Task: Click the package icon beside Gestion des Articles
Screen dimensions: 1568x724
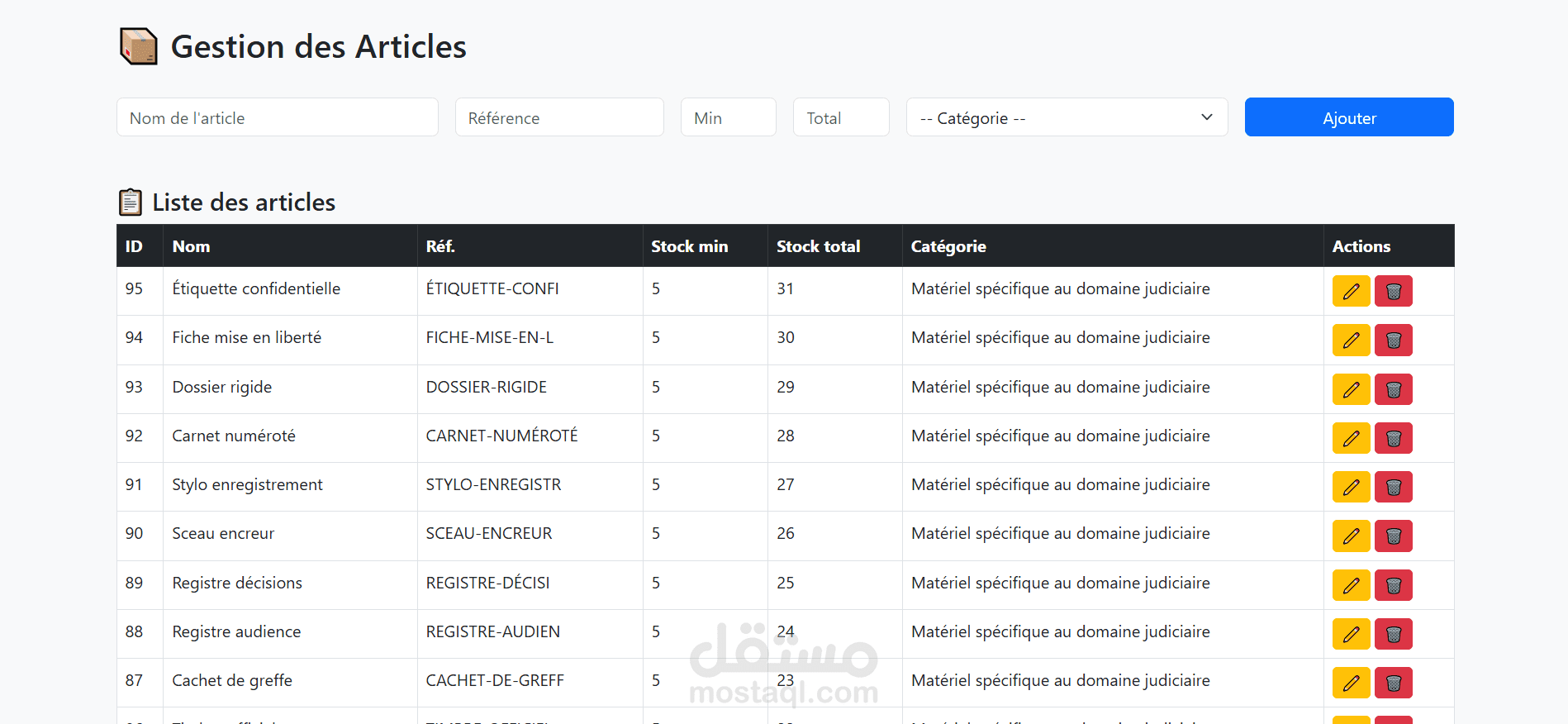Action: click(x=138, y=46)
